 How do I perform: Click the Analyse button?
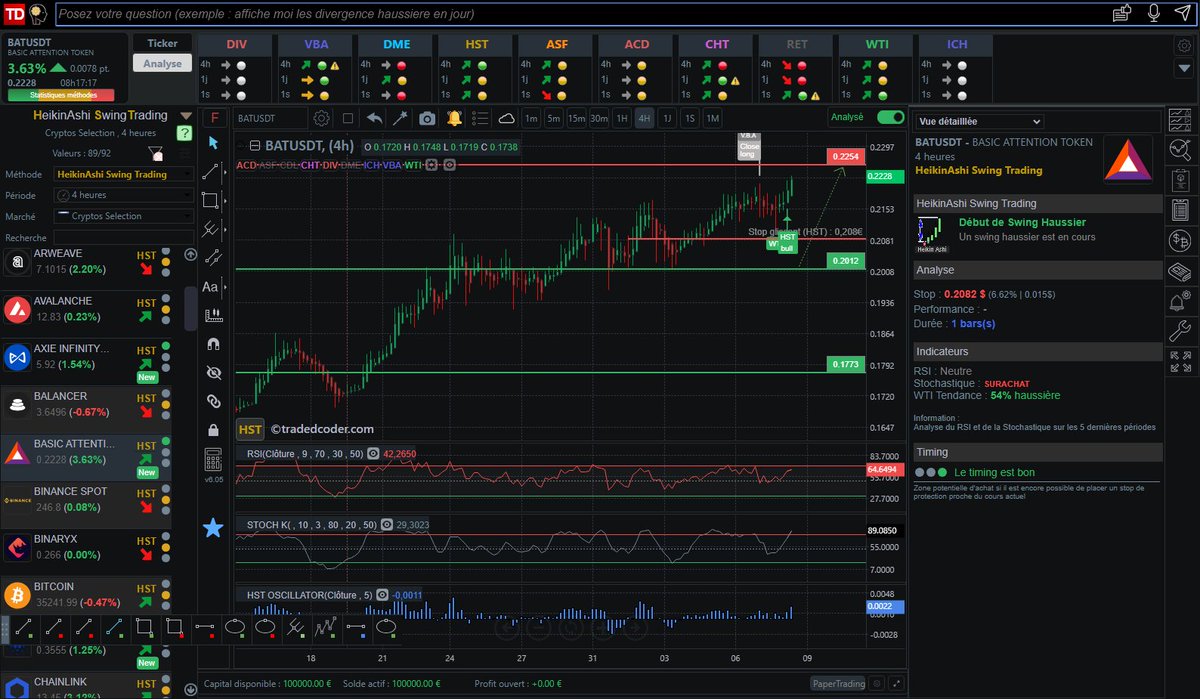click(x=162, y=63)
